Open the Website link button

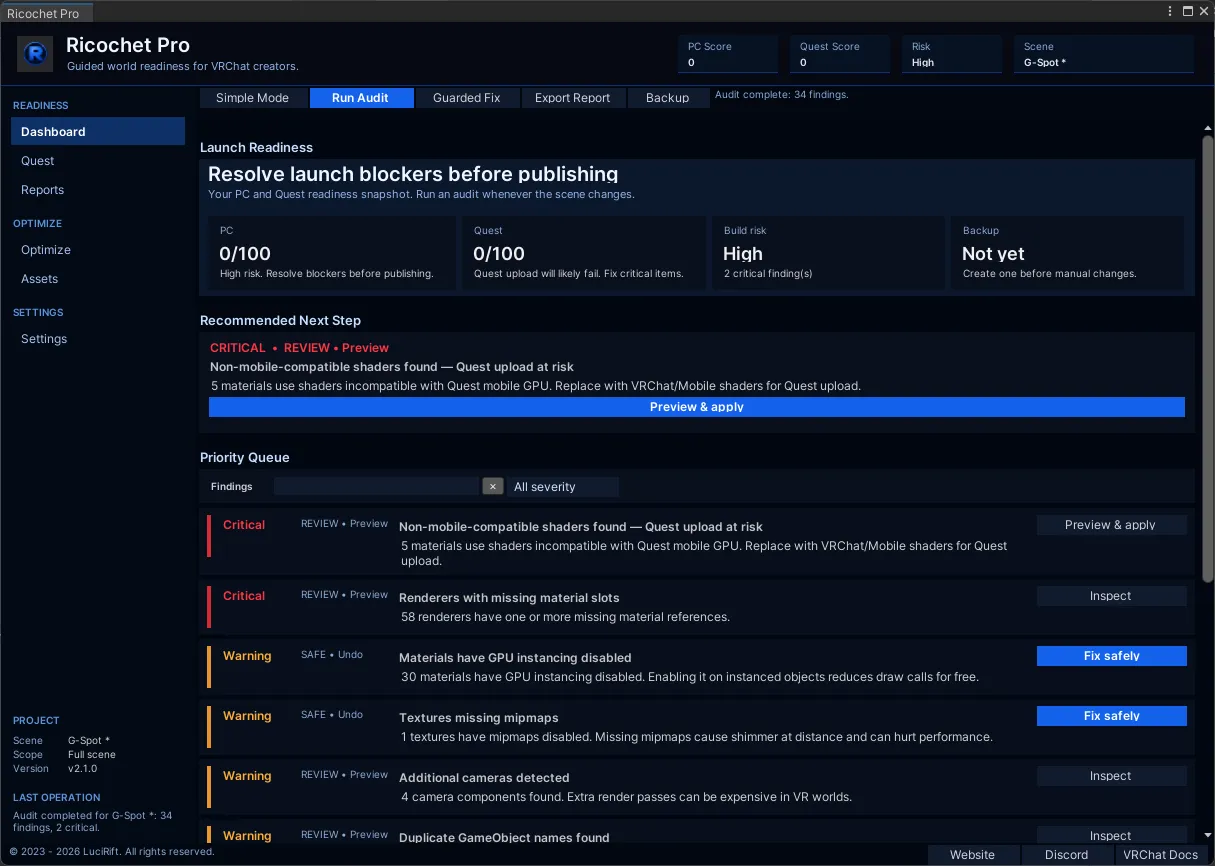[x=972, y=855]
